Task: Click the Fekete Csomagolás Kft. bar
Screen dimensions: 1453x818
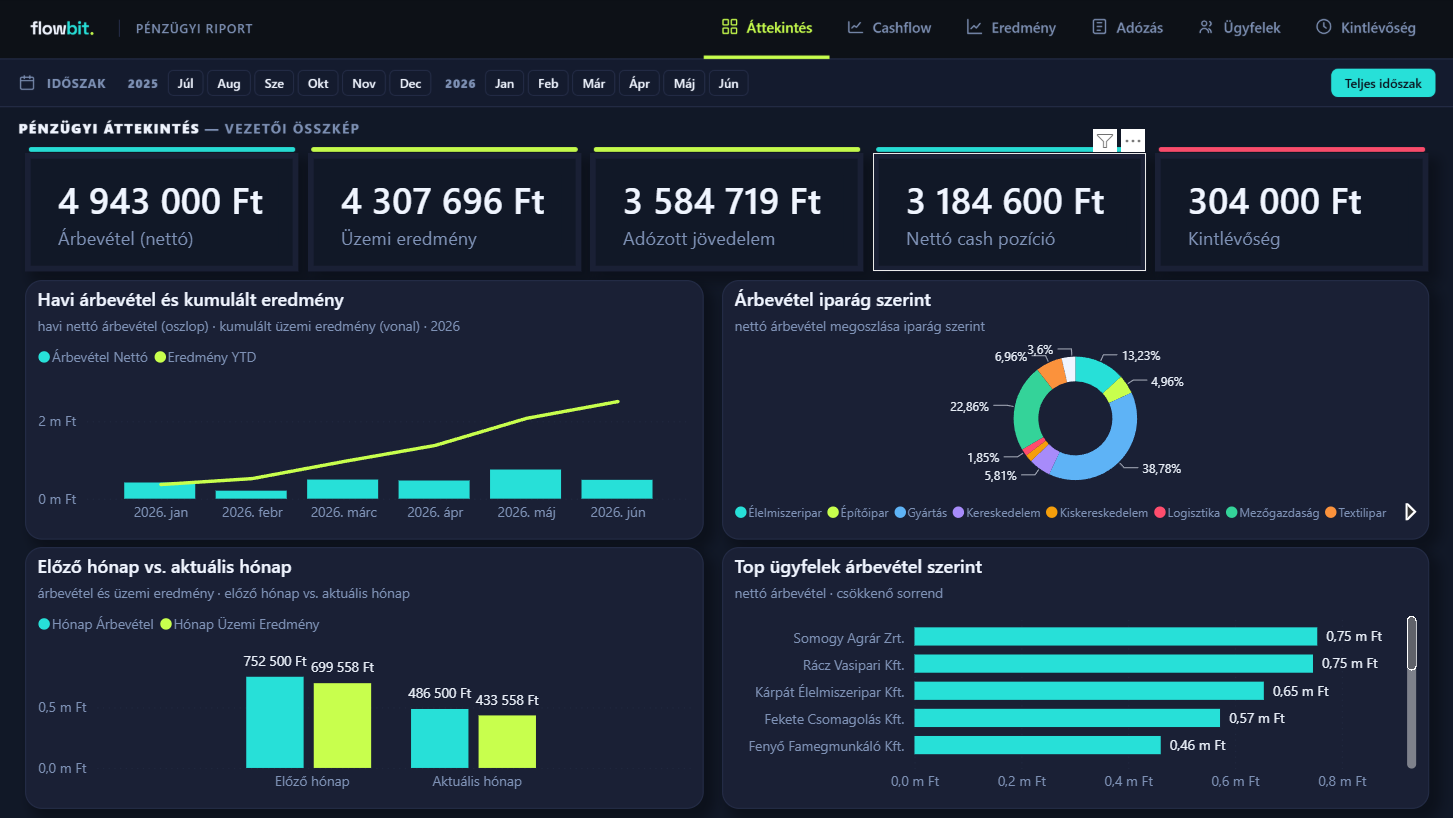Action: (1067, 718)
